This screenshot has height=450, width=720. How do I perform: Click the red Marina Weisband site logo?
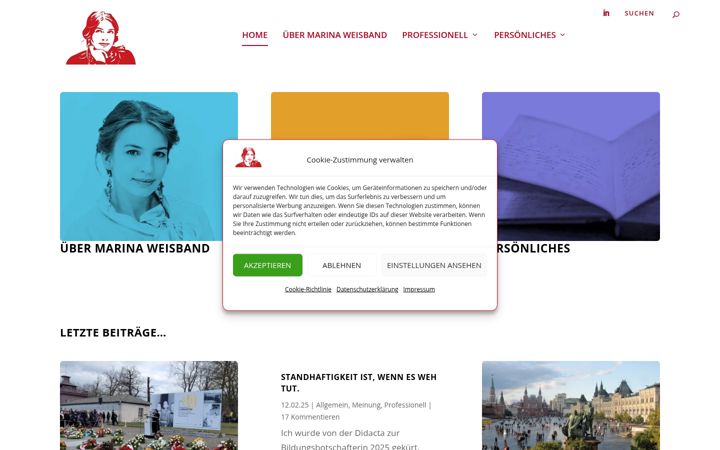(x=101, y=38)
